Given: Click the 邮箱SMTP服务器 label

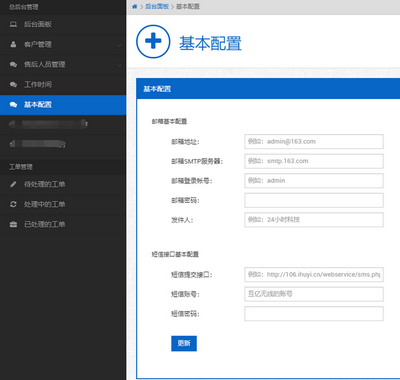Looking at the screenshot, I should [x=197, y=161].
